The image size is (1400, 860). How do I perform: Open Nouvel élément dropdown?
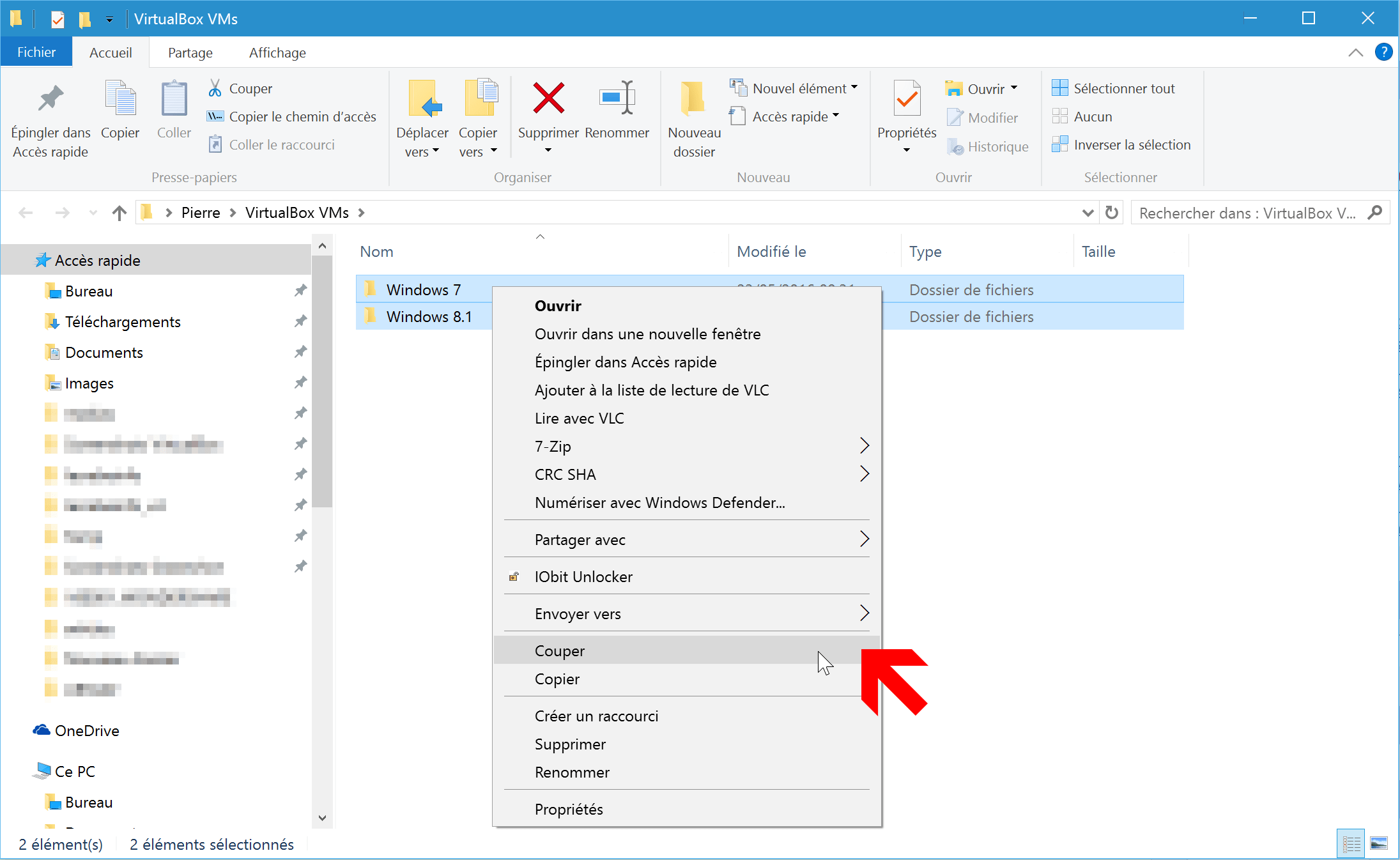coord(794,88)
